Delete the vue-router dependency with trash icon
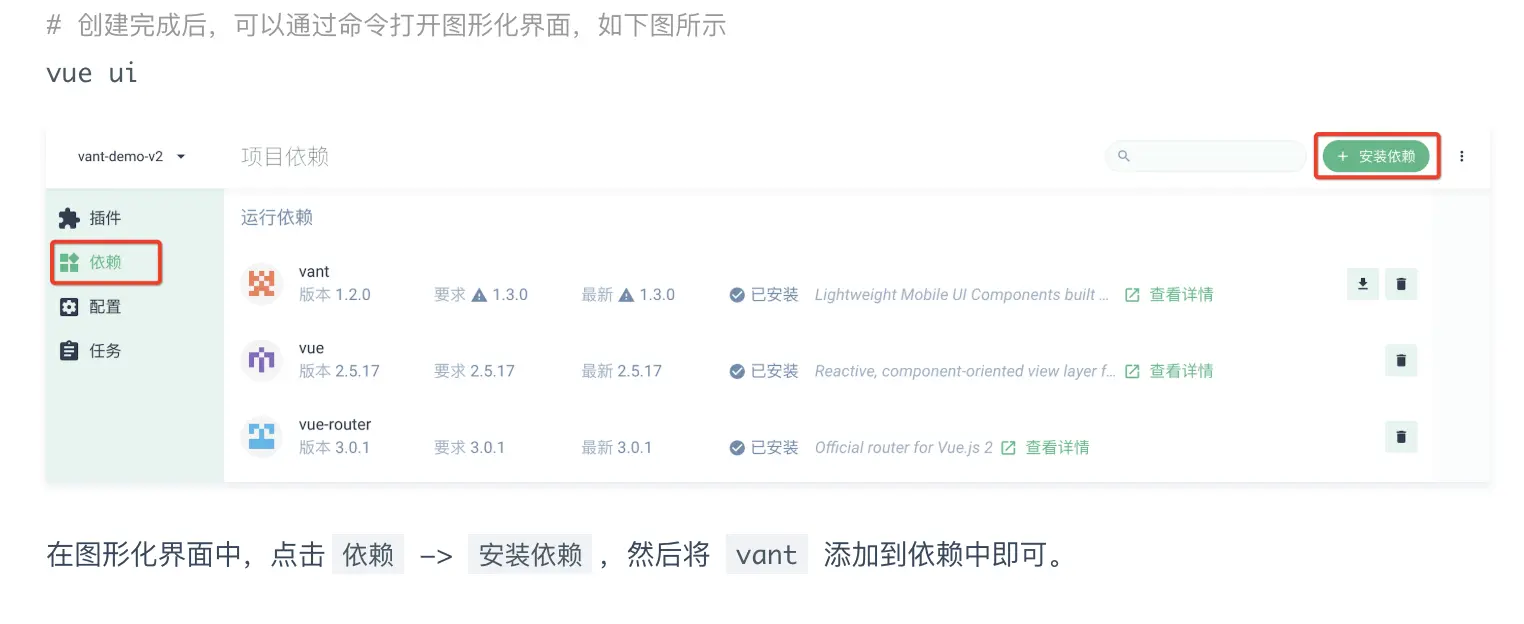Screen dimensions: 1524x624 [x=1401, y=436]
